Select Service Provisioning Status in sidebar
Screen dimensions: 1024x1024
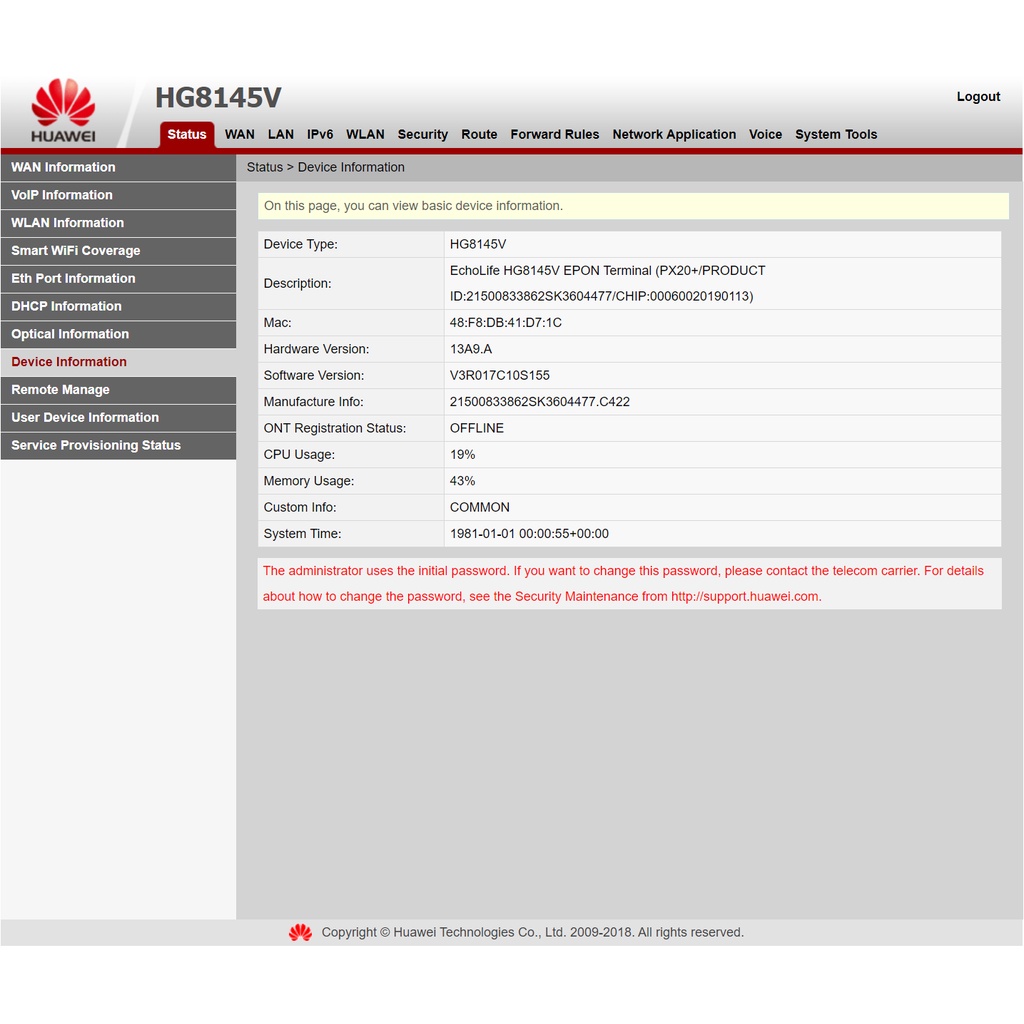click(x=96, y=446)
